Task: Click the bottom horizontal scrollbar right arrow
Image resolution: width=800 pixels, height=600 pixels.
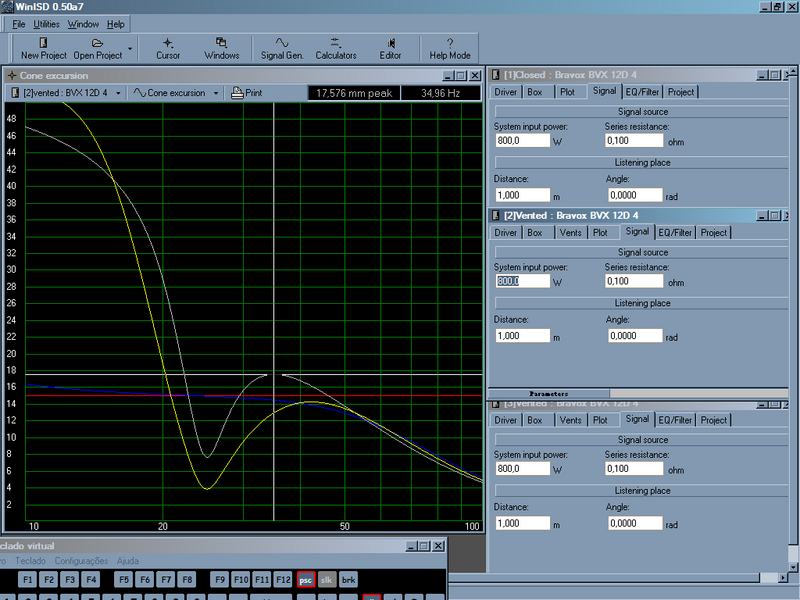Action: [x=784, y=578]
